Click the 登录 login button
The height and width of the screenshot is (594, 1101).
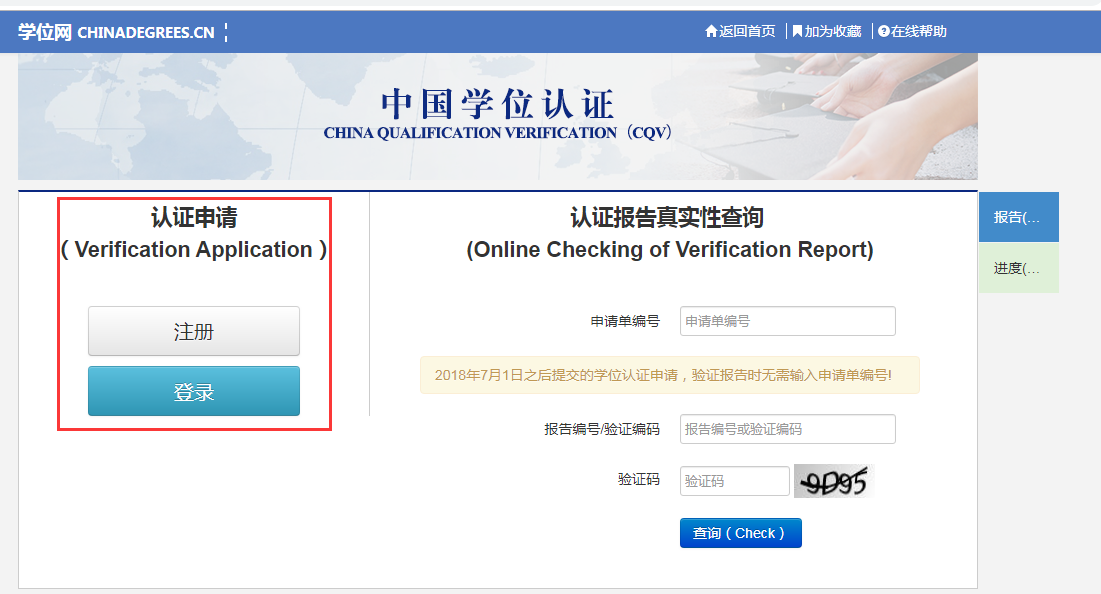(x=194, y=391)
